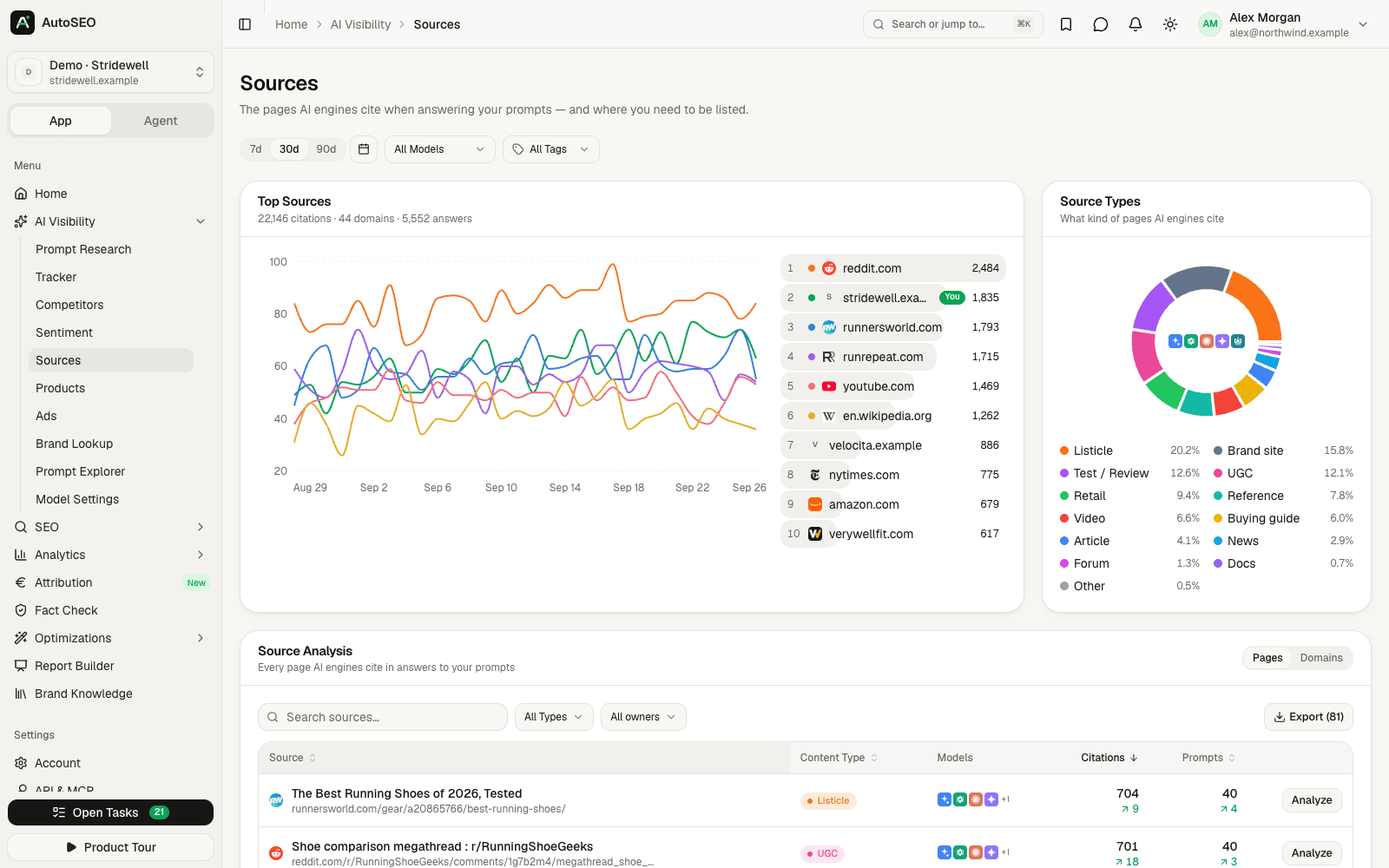Open the notifications bell
Screen dimensions: 1389x868
coord(1136,24)
